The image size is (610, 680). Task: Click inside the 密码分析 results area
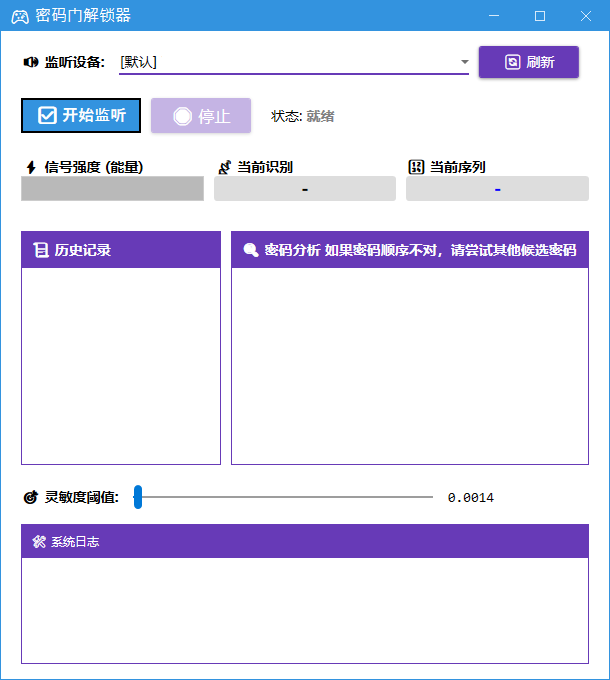pyautogui.click(x=410, y=366)
